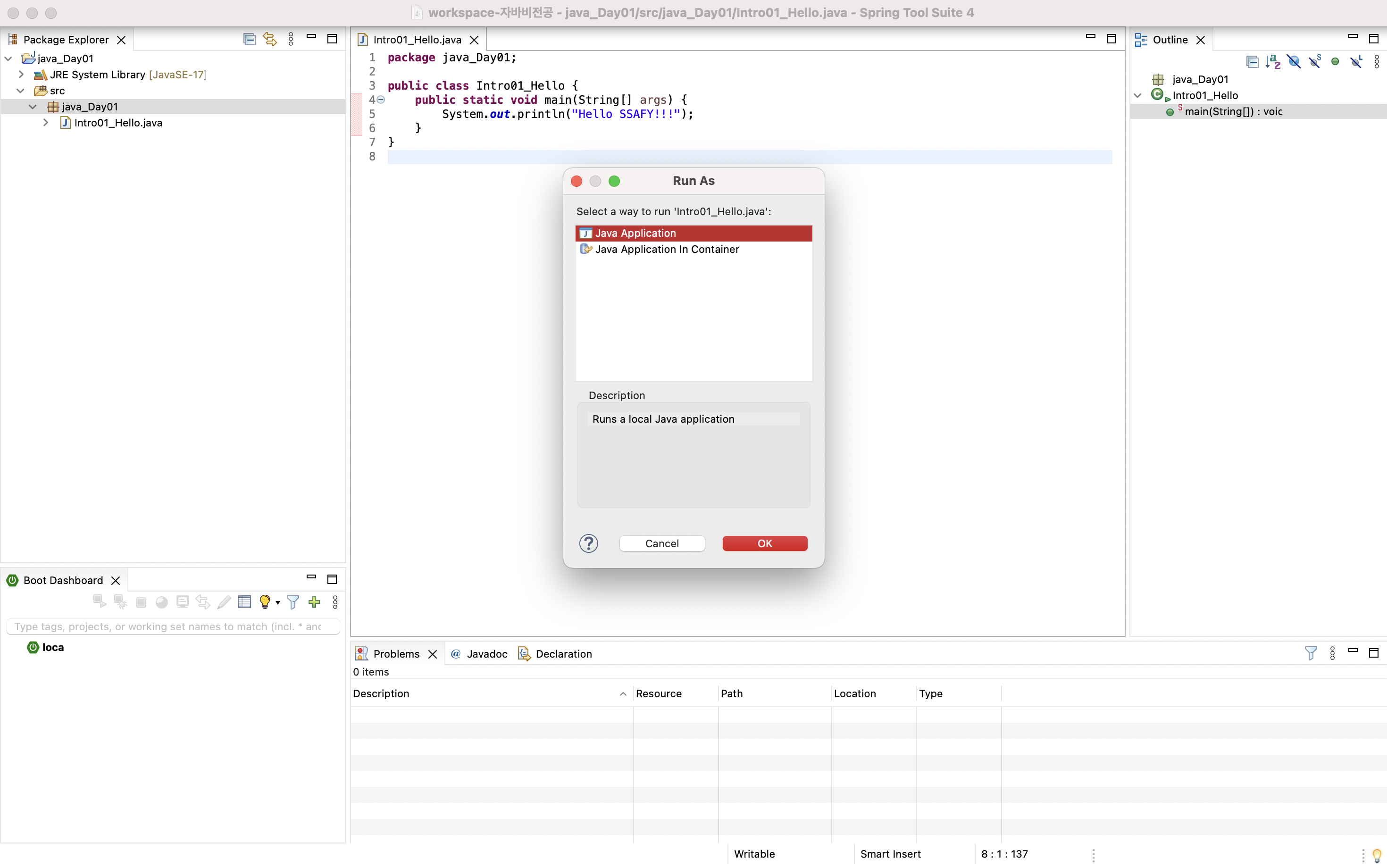Image resolution: width=1387 pixels, height=868 pixels.
Task: Collapse the src folder node
Action: (x=21, y=91)
